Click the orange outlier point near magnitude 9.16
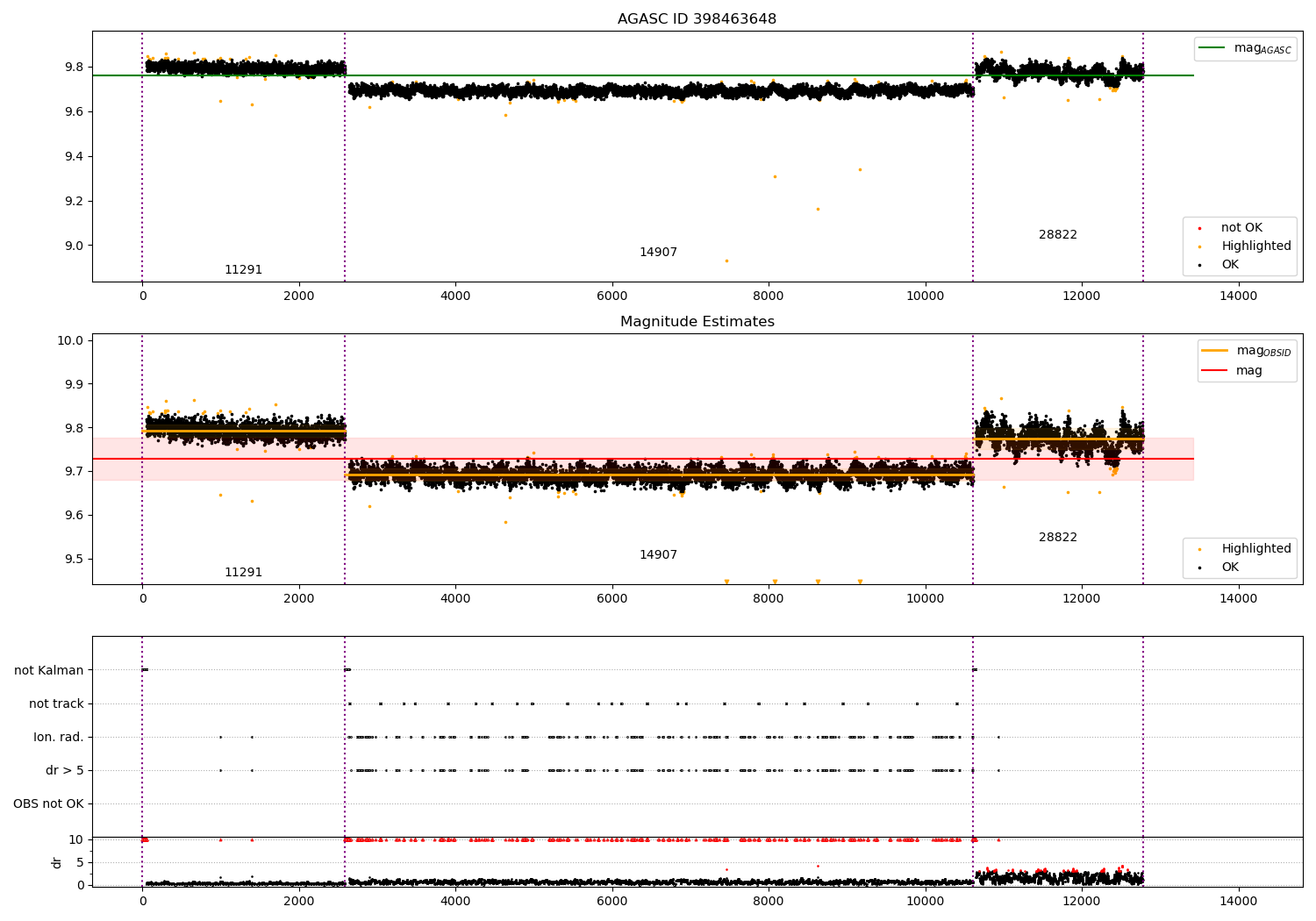The height and width of the screenshot is (921, 1316). [x=818, y=209]
